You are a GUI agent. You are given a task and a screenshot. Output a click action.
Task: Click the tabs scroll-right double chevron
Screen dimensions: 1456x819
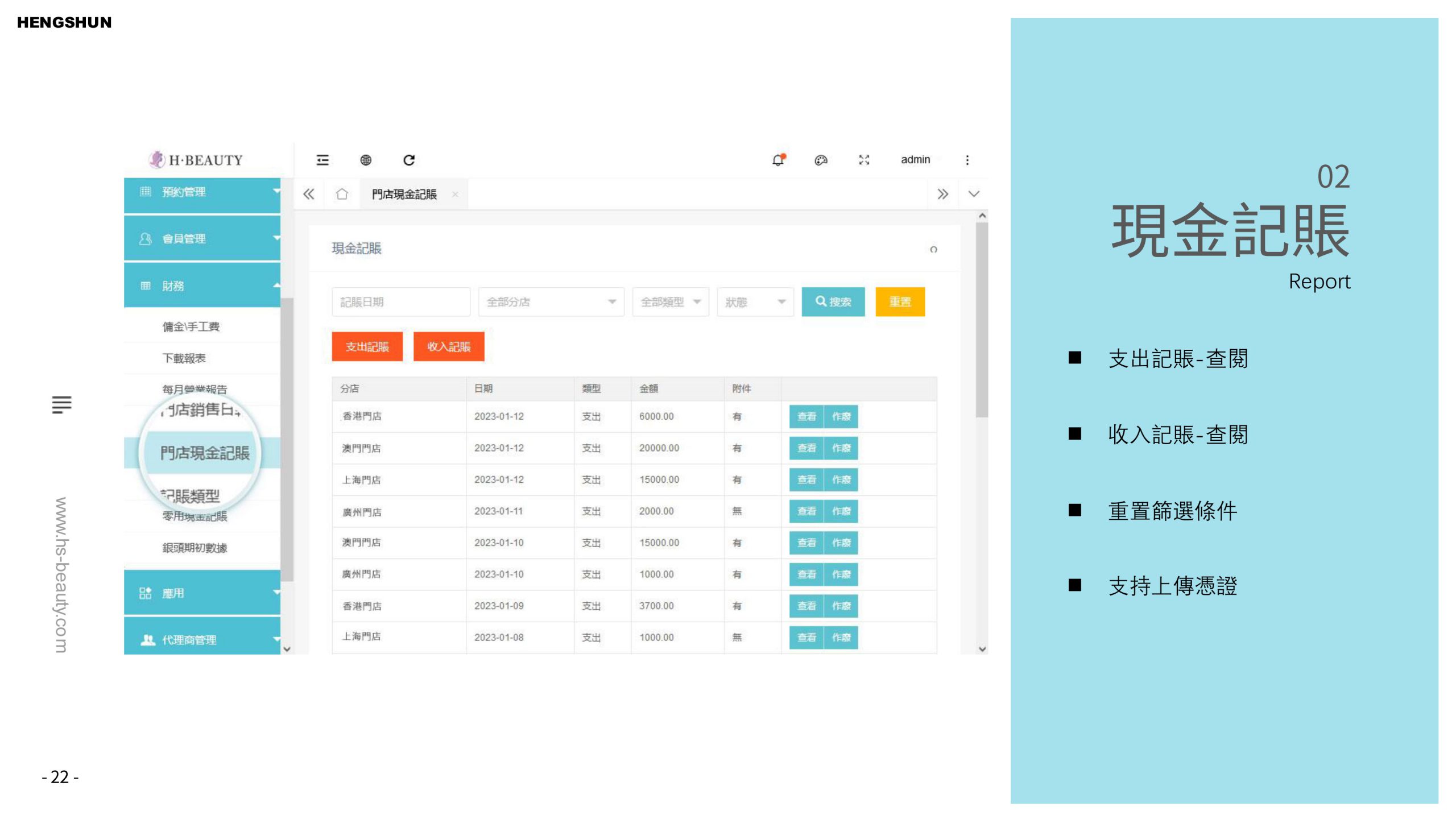click(942, 194)
